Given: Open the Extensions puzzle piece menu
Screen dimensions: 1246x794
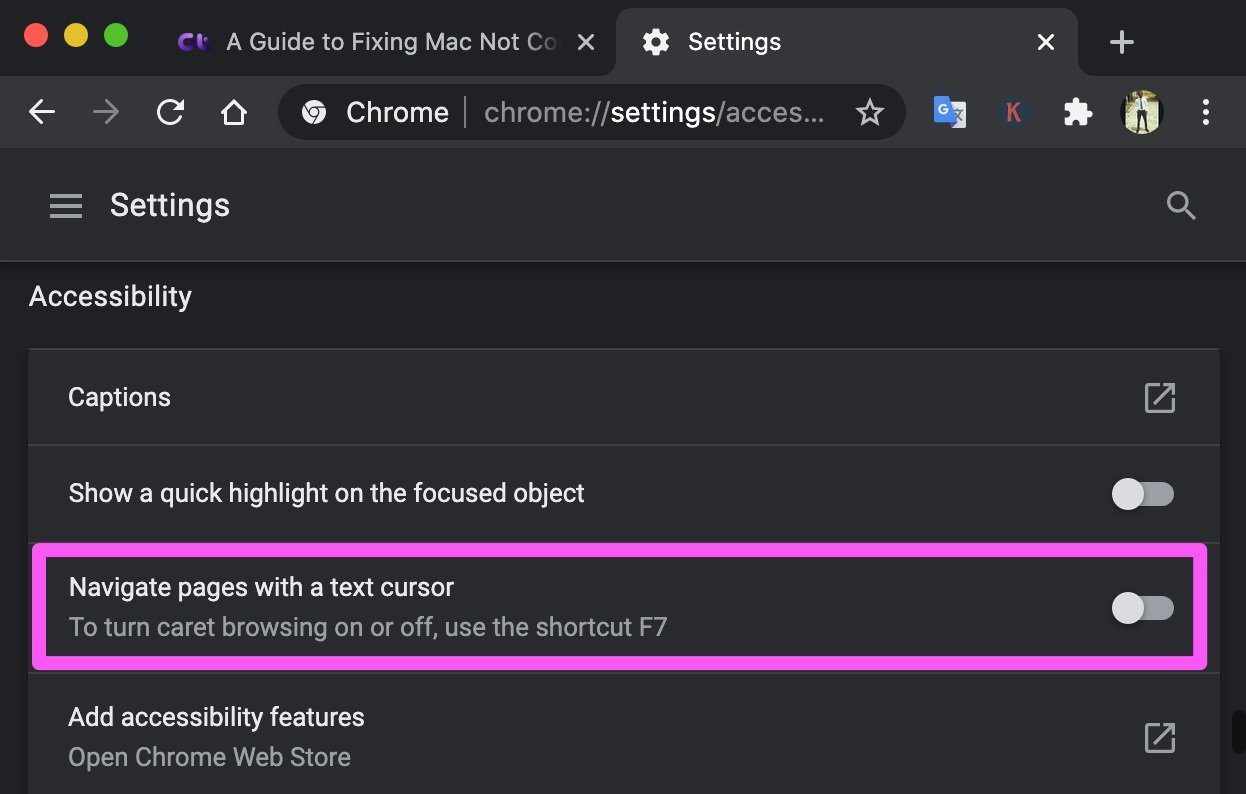Looking at the screenshot, I should tap(1077, 112).
